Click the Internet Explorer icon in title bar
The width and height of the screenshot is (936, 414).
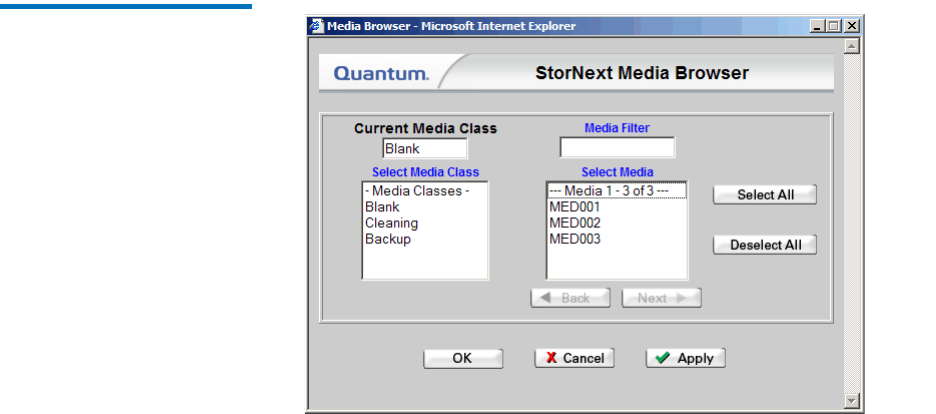(x=317, y=26)
